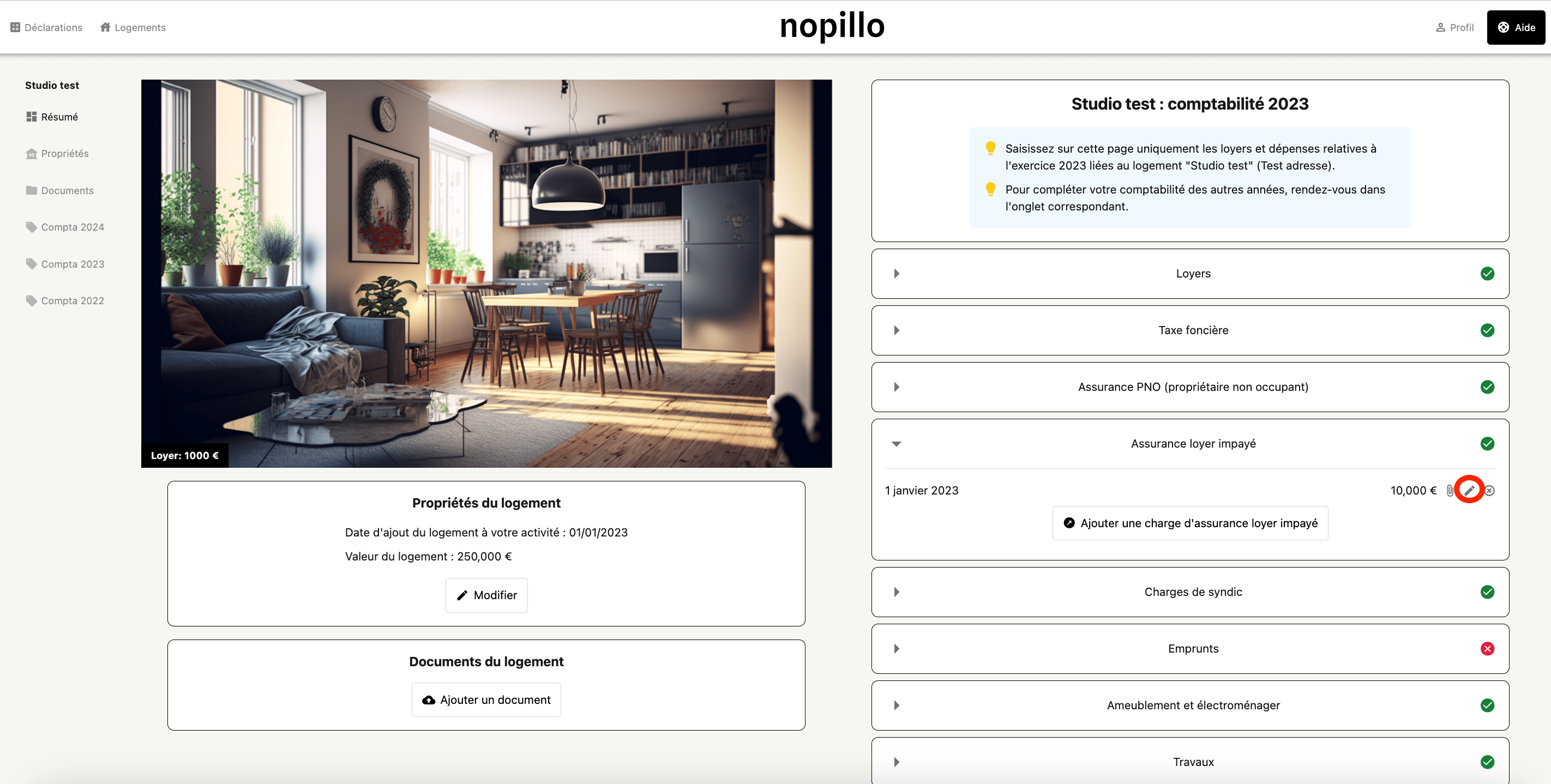Click the red error status on Emprunts

pos(1487,648)
